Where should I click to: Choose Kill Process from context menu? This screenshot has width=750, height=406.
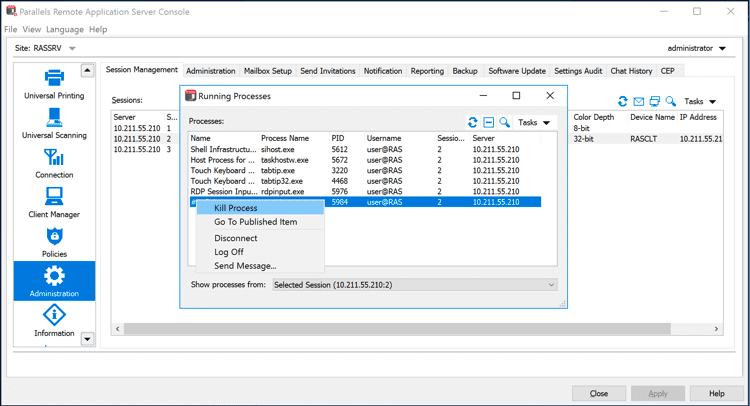click(260, 208)
